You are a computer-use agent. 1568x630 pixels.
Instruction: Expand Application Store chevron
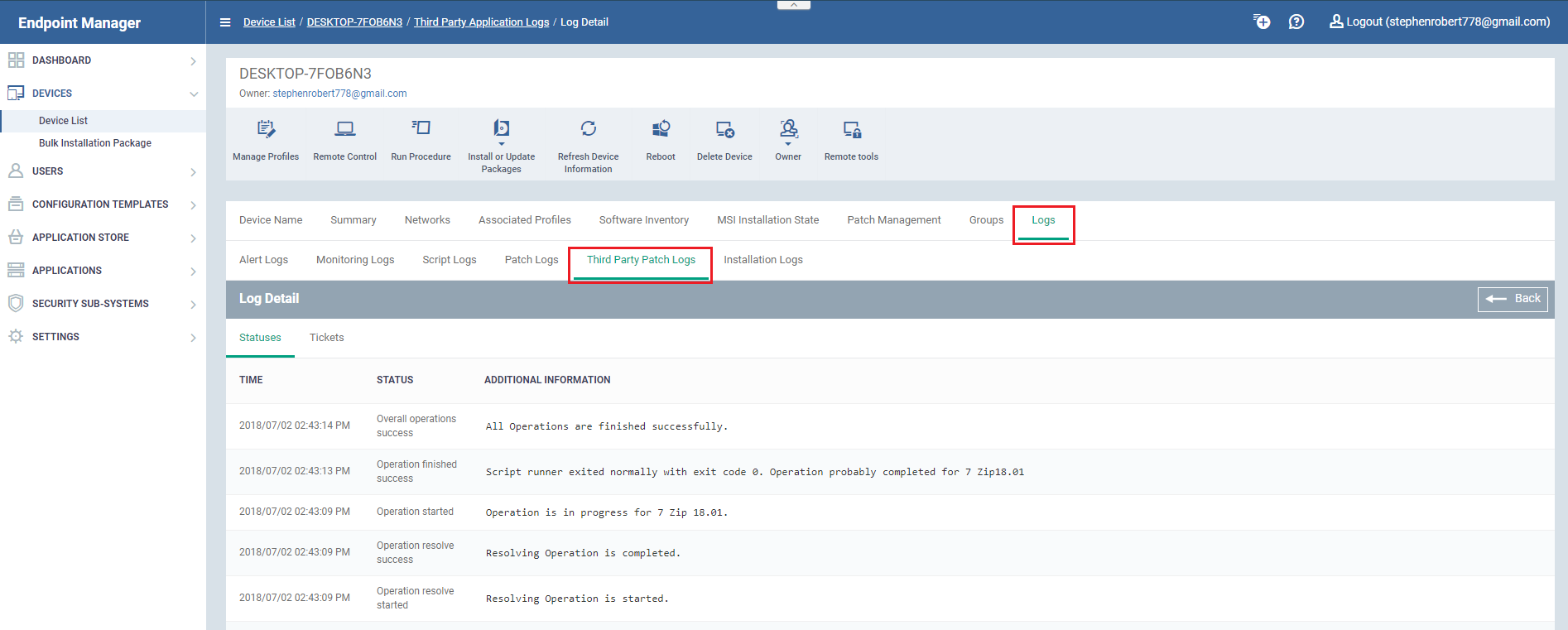point(193,238)
